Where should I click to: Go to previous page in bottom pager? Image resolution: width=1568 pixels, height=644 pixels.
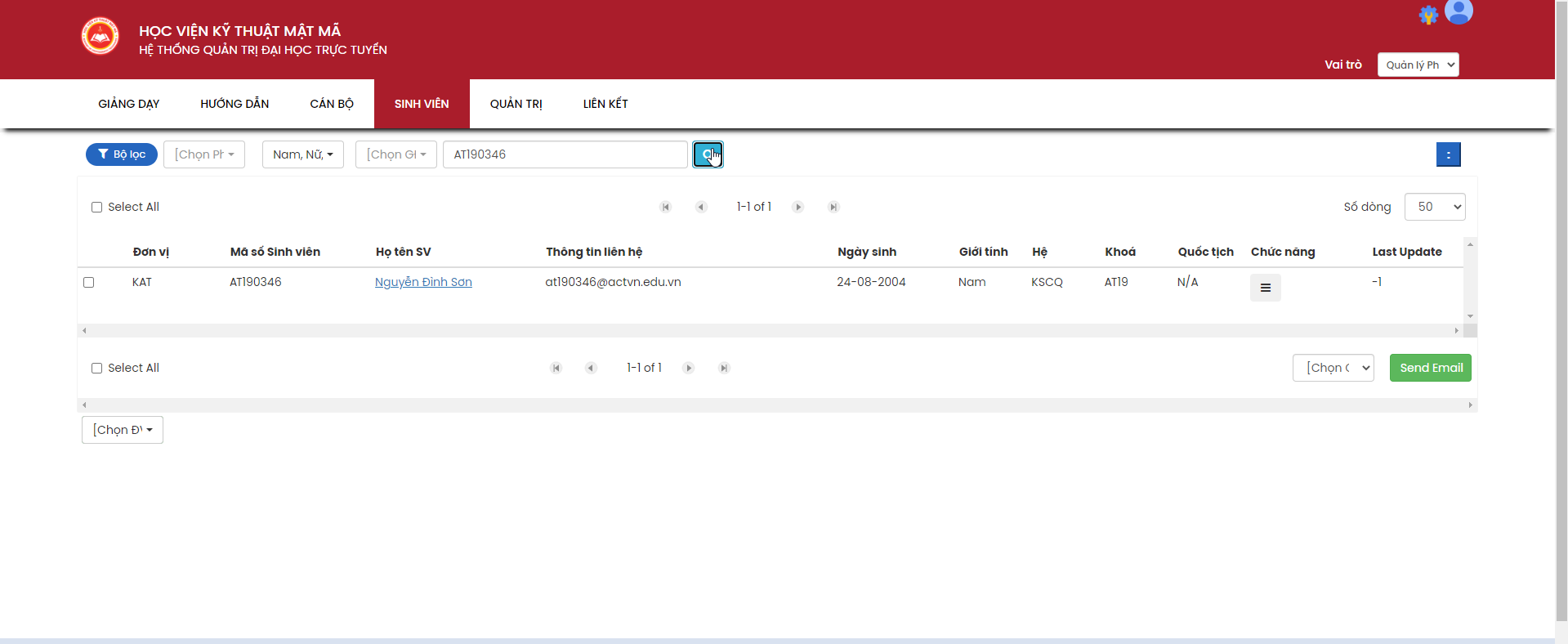click(591, 368)
